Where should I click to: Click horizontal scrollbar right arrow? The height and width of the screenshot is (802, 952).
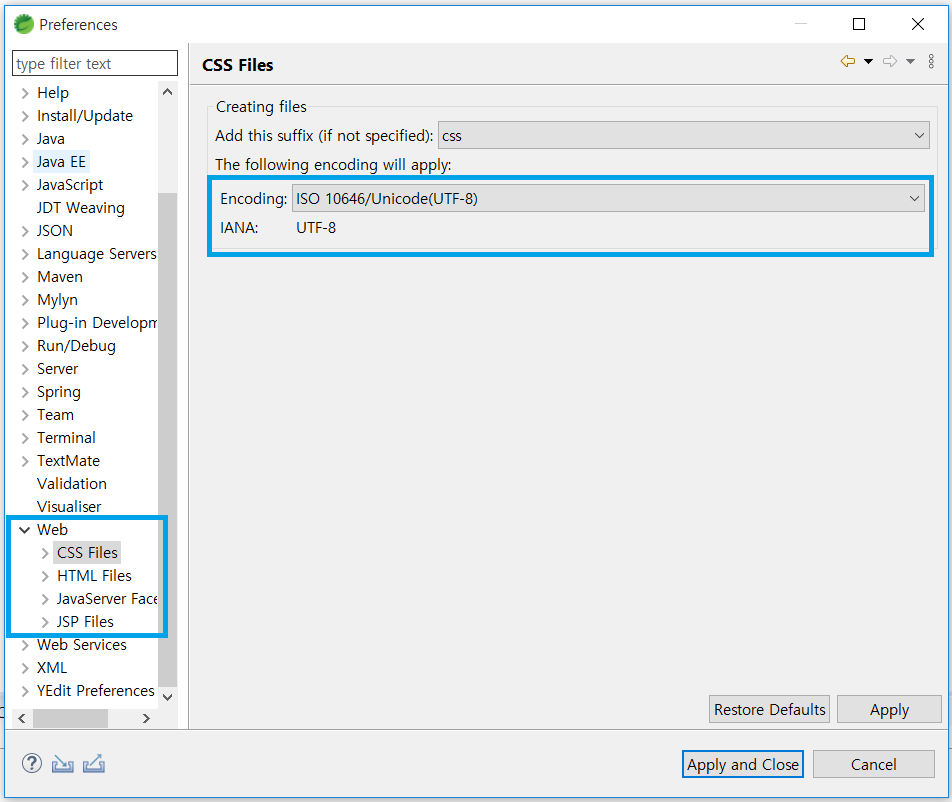tap(146, 718)
